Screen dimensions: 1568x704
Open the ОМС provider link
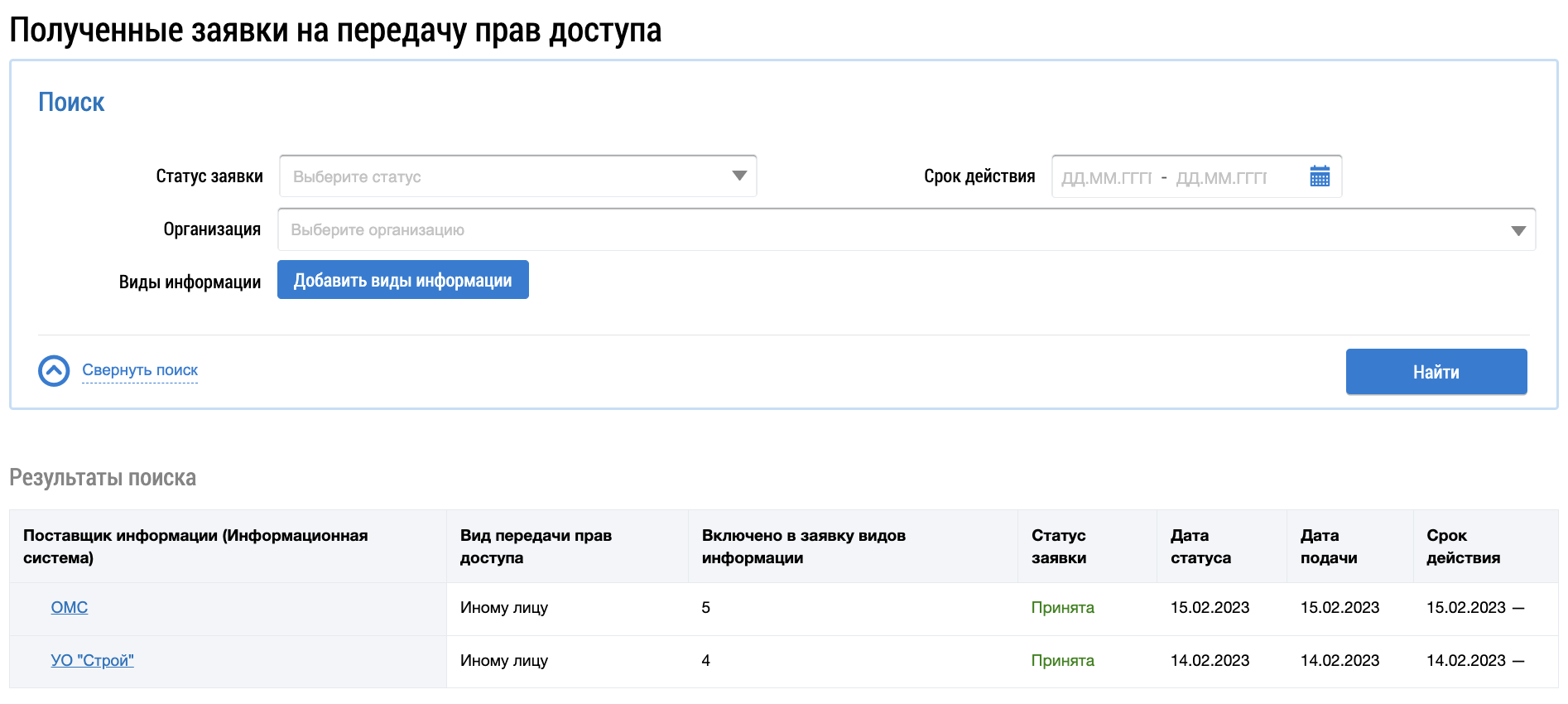[70, 608]
